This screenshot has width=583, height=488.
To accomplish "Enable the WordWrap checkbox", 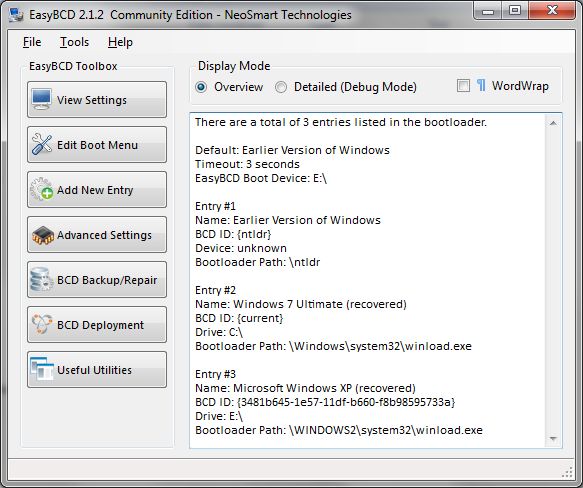I will click(x=463, y=86).
